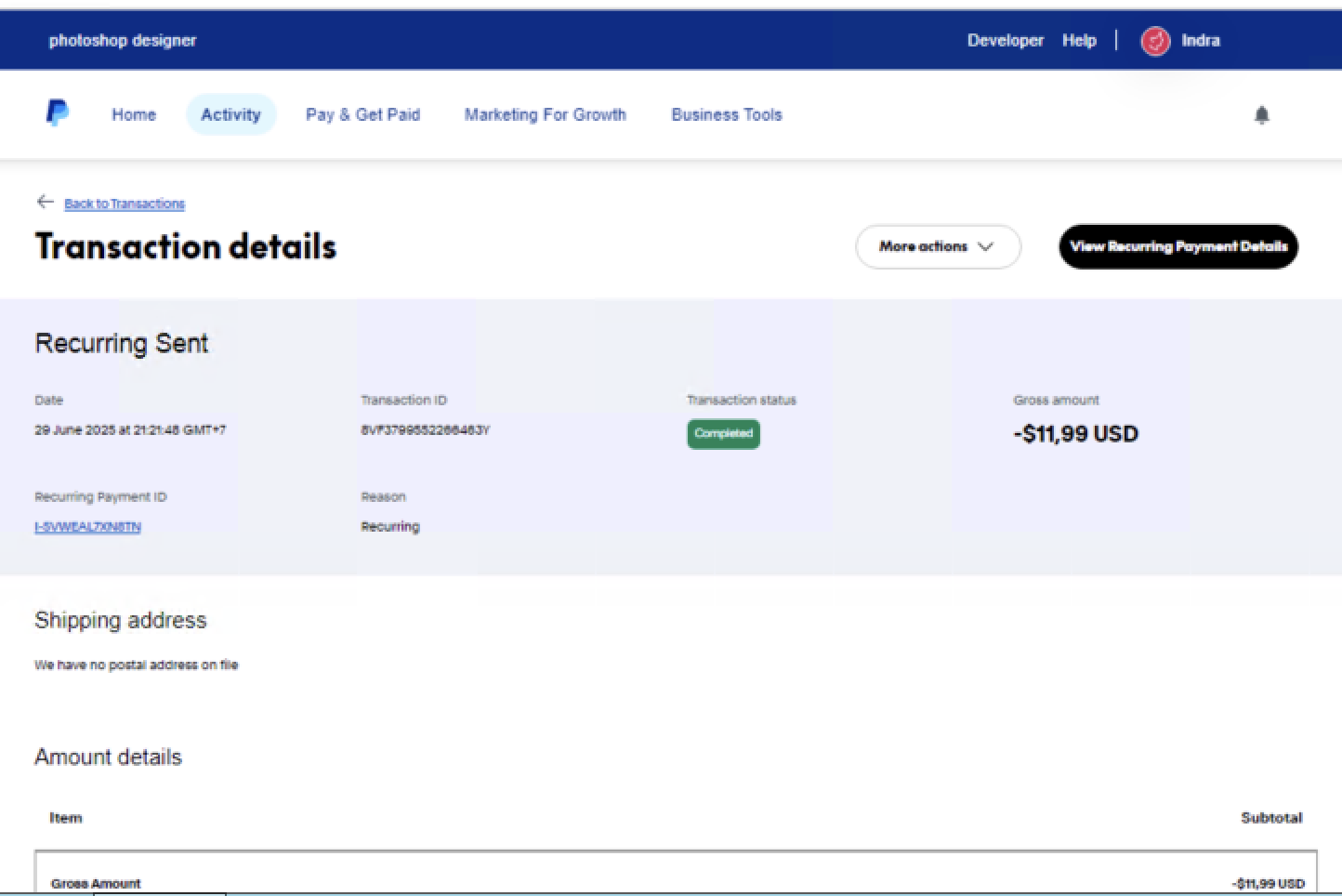
Task: Click the 'Subtotal' column header
Action: 1271,818
